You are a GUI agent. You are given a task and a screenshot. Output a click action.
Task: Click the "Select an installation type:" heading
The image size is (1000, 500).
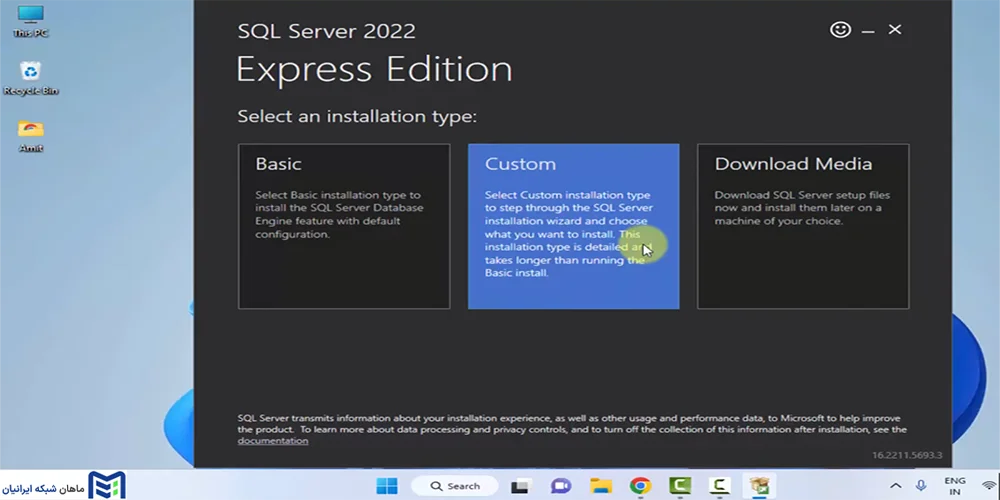357,117
